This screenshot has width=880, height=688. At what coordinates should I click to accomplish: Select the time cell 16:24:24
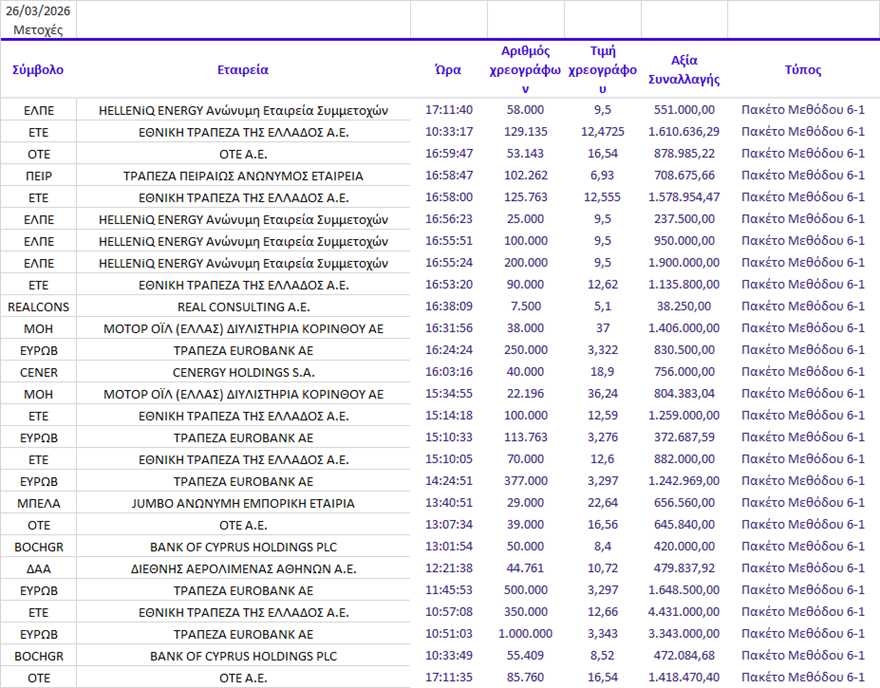click(x=448, y=351)
